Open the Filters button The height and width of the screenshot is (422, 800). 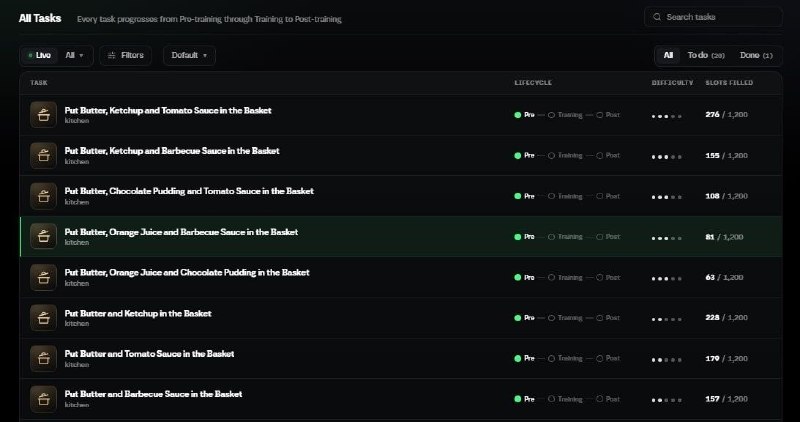[126, 55]
